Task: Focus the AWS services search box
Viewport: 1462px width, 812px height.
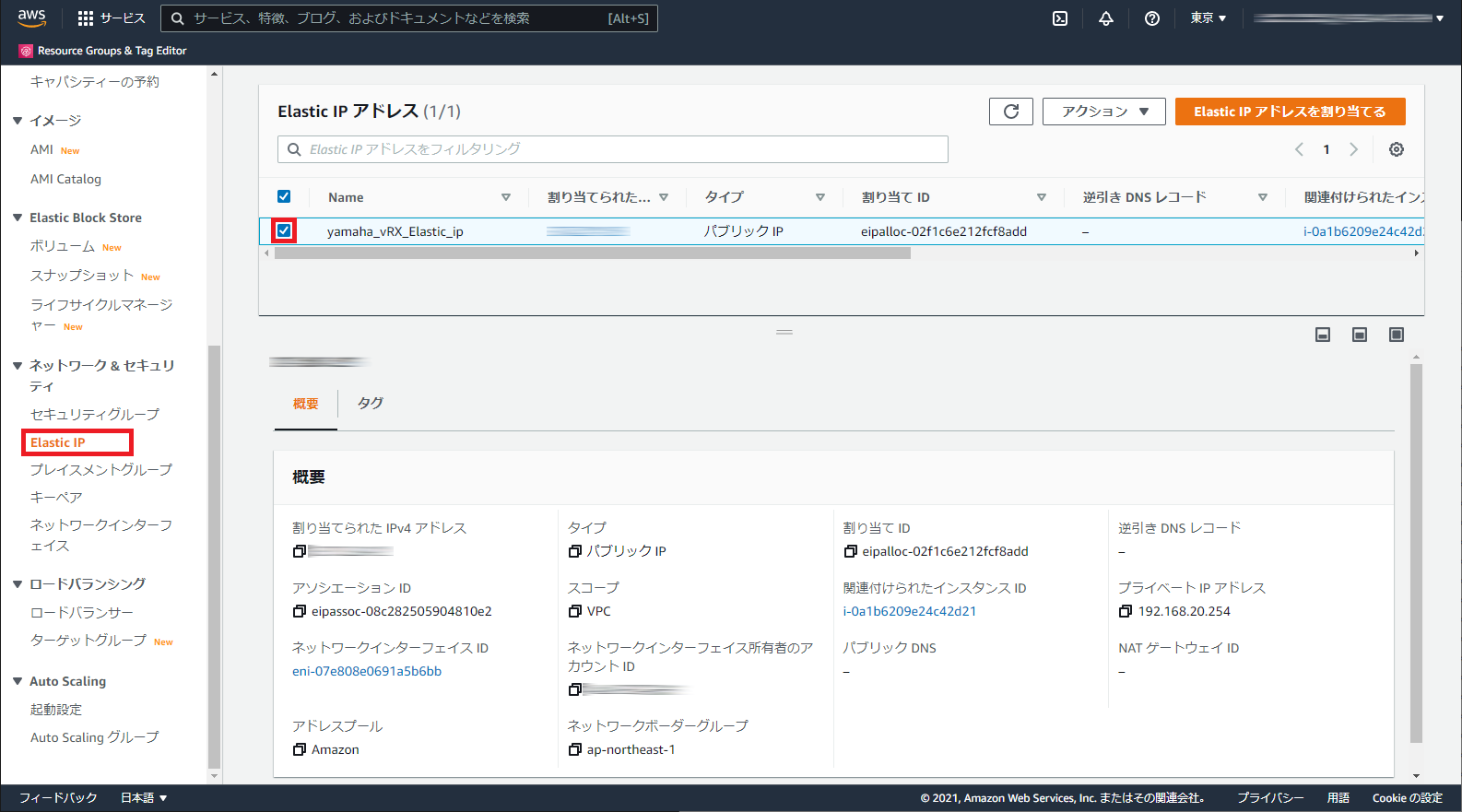Action: 409,18
